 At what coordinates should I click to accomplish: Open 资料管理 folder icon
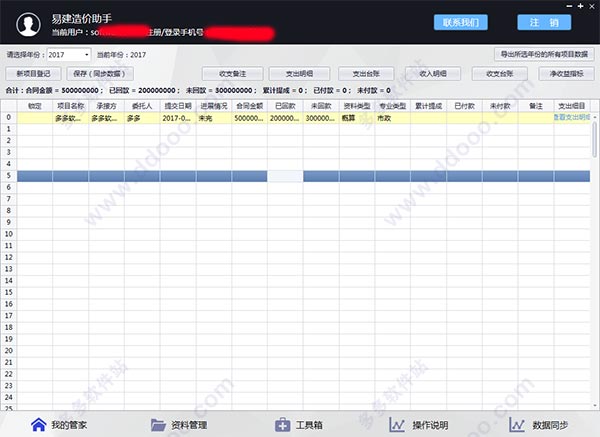[x=158, y=425]
